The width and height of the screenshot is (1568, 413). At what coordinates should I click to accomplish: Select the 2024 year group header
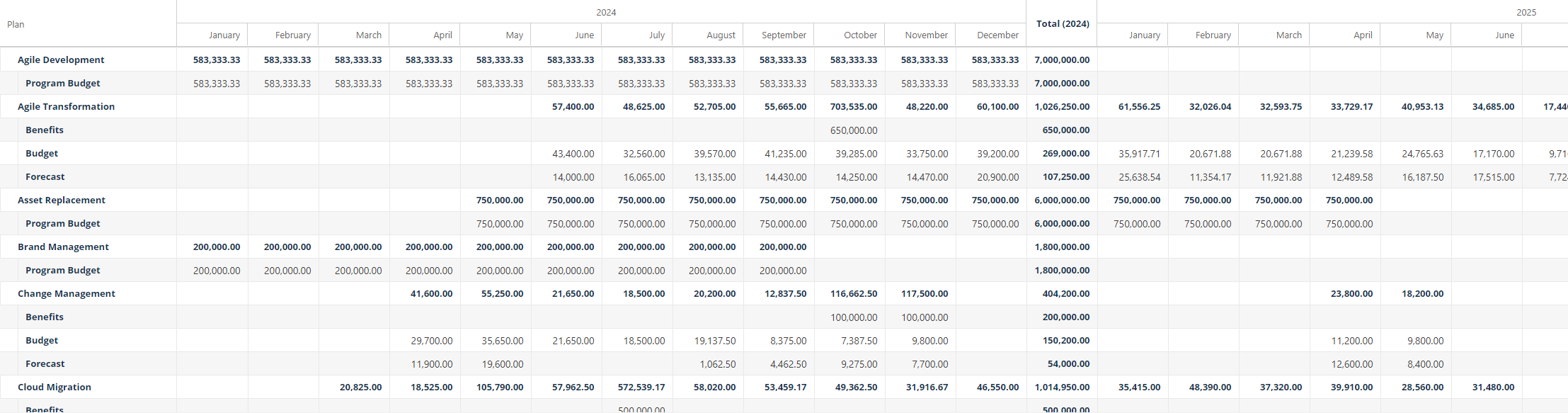[606, 12]
